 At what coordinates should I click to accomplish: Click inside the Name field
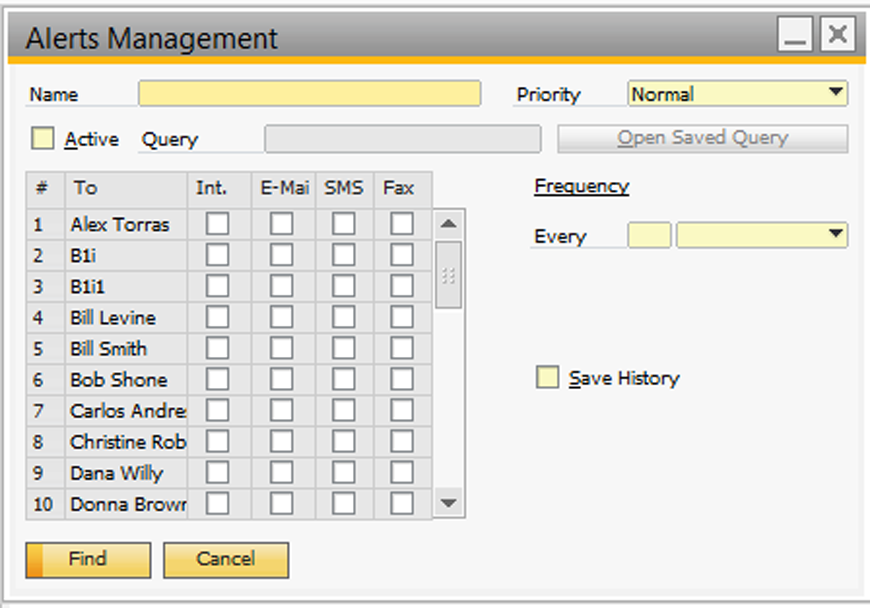[x=308, y=93]
